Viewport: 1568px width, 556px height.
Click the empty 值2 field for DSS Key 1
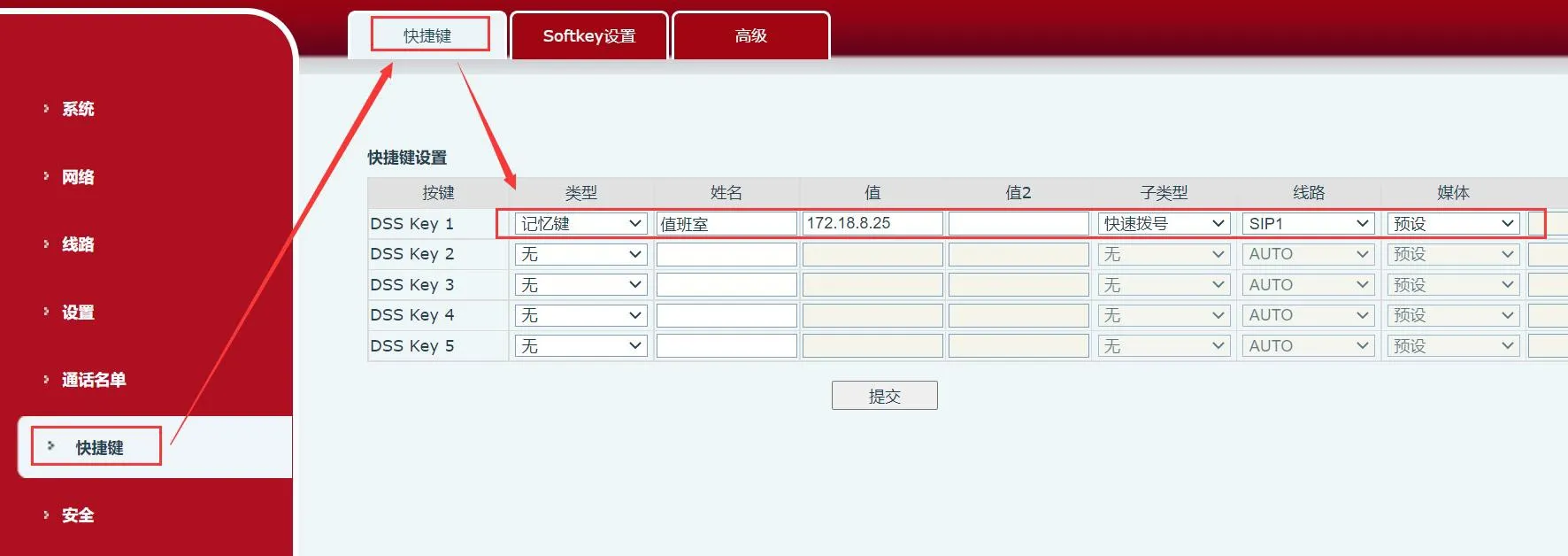click(1018, 224)
